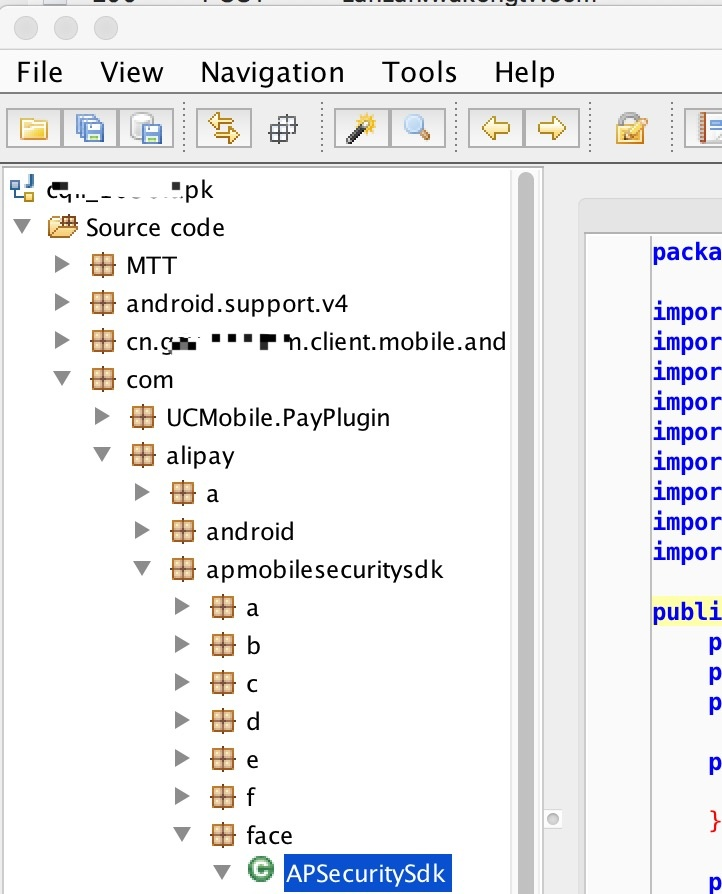Click the Save all icon in toolbar

tap(90, 128)
